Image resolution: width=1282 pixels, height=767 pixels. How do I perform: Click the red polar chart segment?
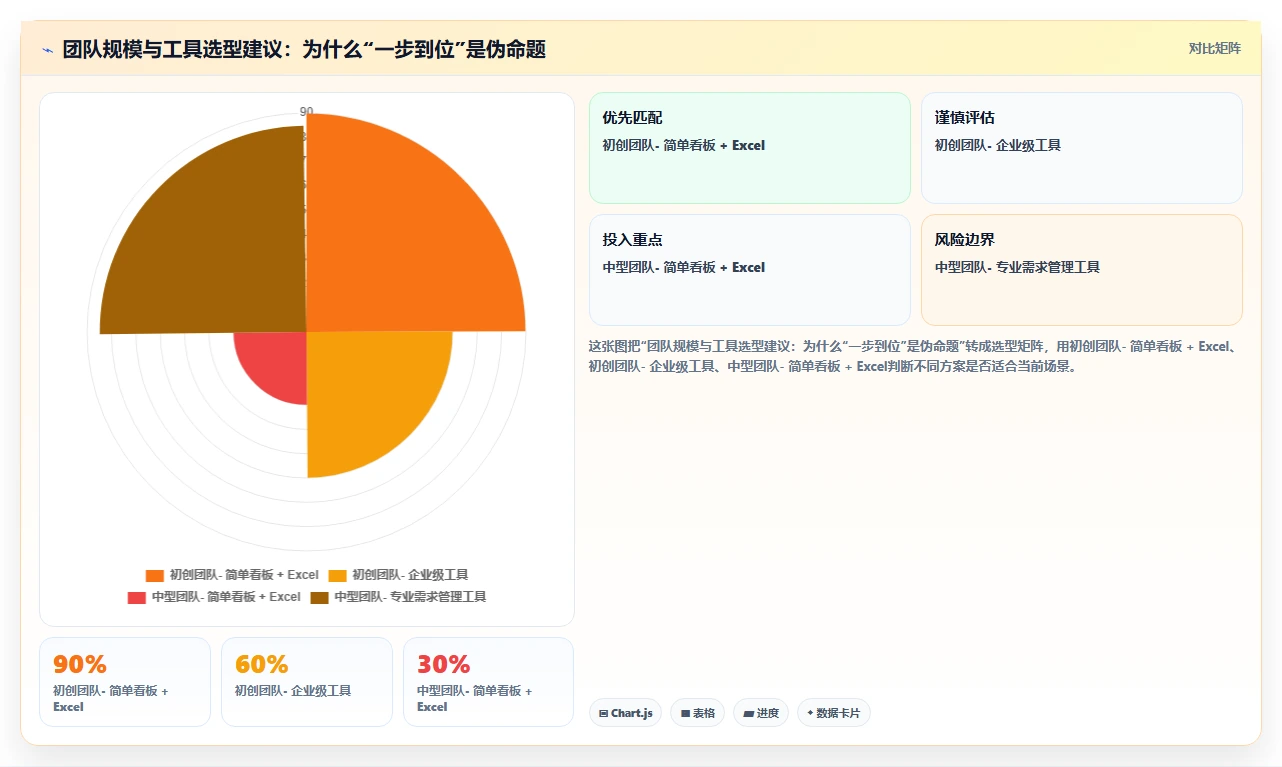278,360
